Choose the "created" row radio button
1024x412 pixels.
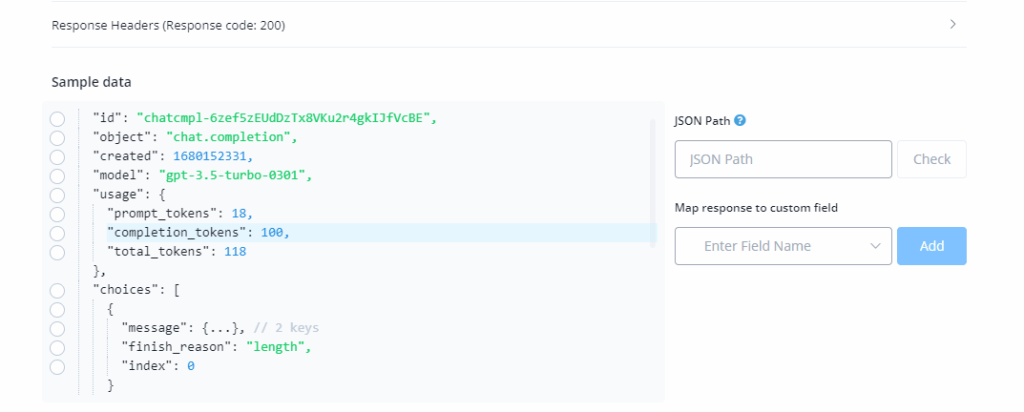pyautogui.click(x=57, y=157)
